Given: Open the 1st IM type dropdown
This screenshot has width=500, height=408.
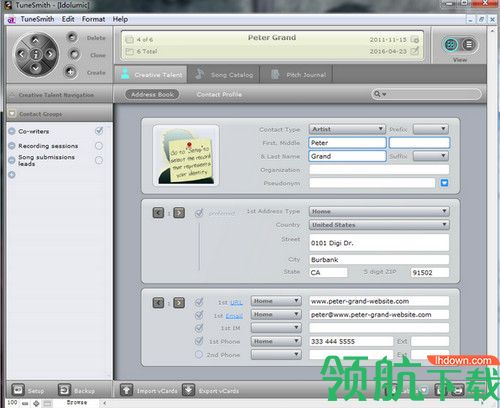Looking at the screenshot, I should (276, 328).
